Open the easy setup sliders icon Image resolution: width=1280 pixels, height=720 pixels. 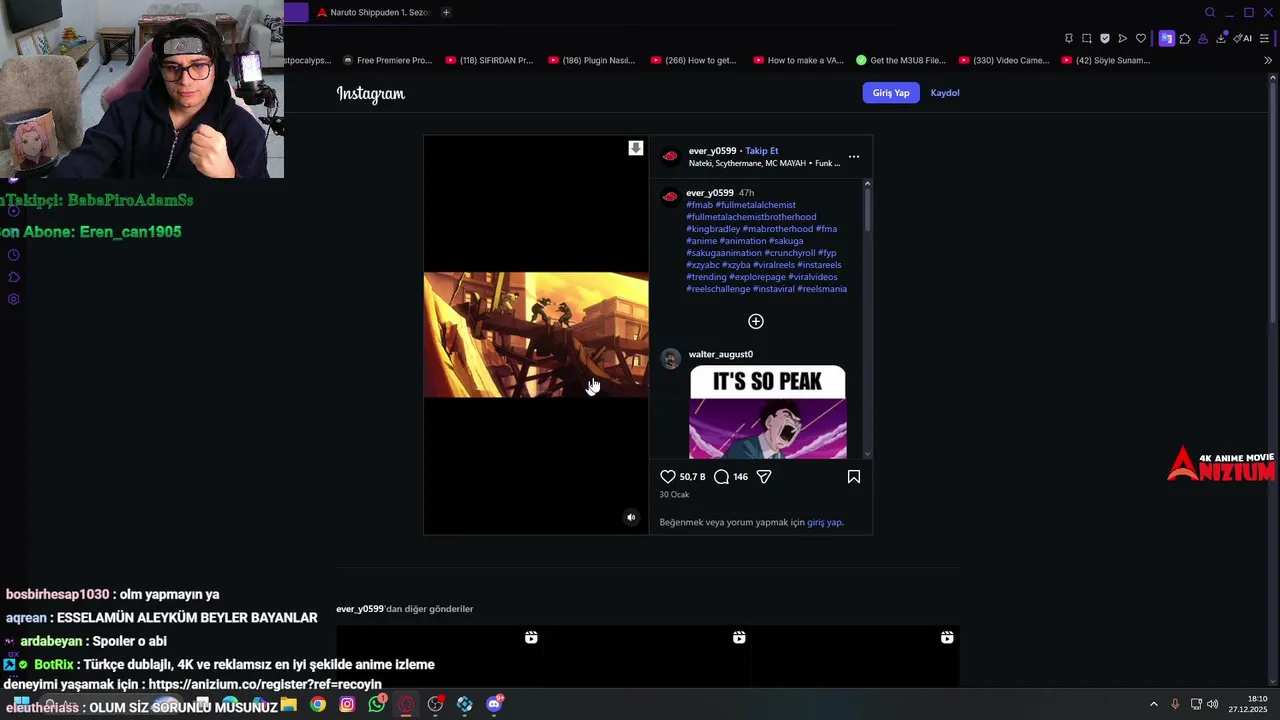click(1265, 38)
